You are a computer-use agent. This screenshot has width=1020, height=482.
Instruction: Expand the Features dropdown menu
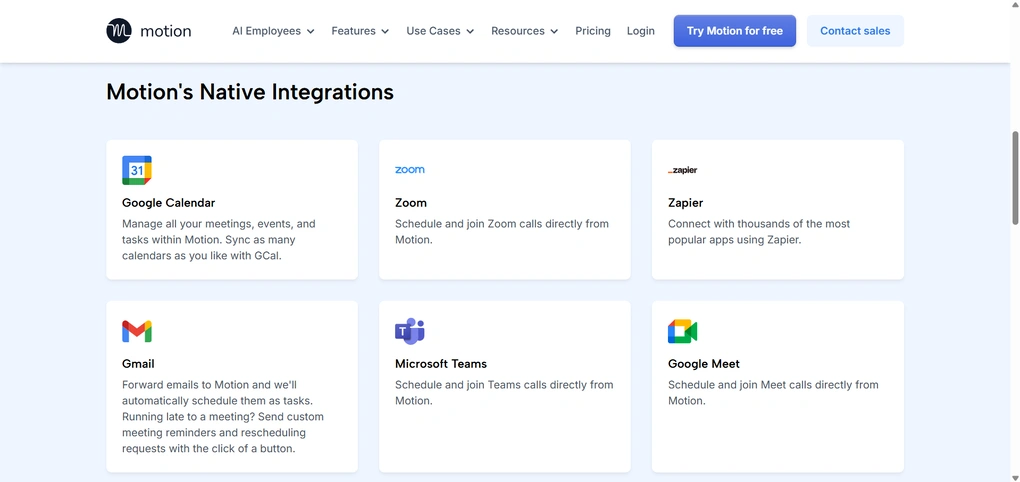360,31
